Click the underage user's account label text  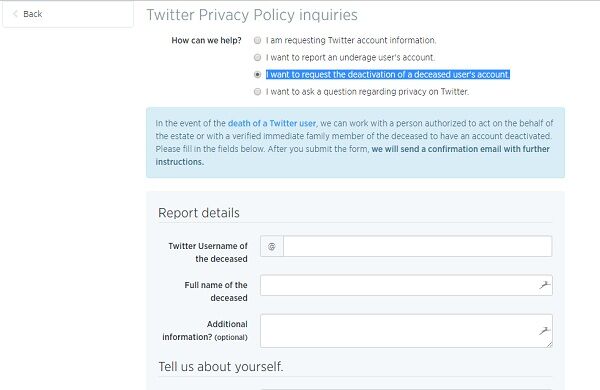351,57
